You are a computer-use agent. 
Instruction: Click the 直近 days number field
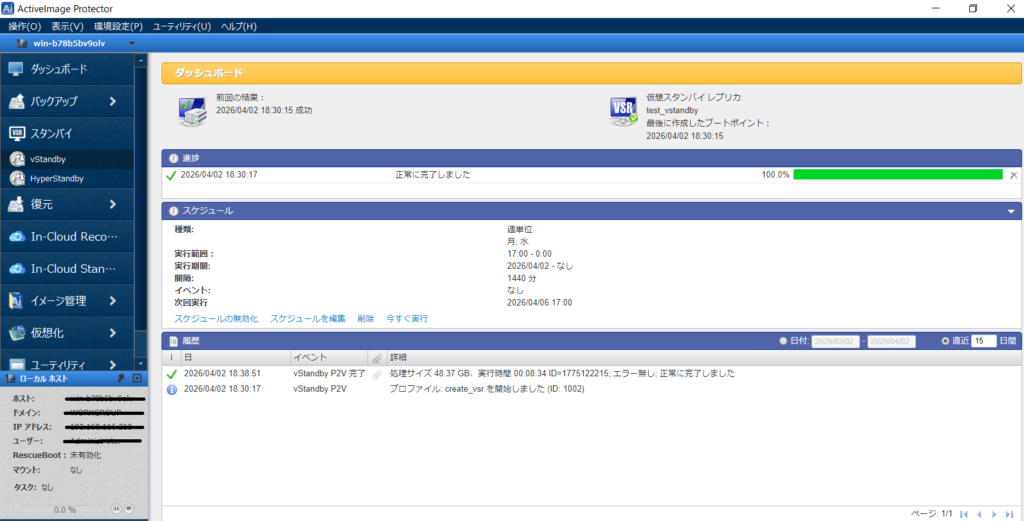coord(984,341)
